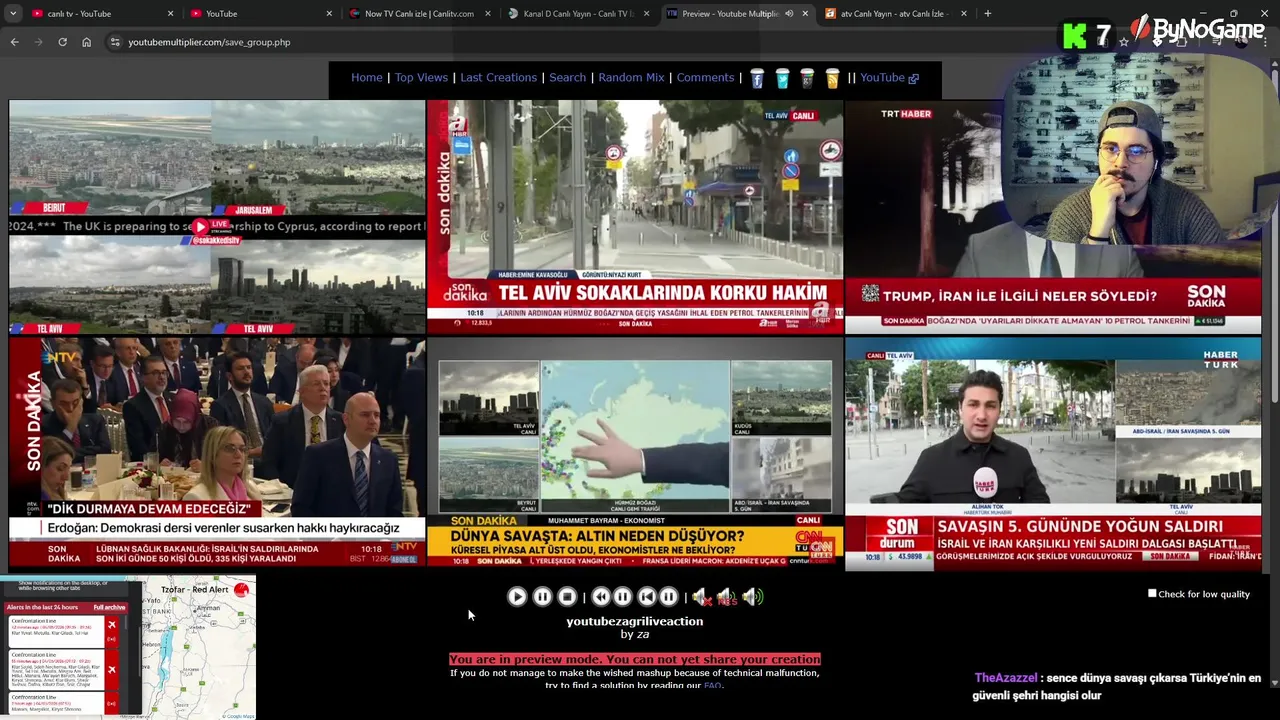This screenshot has height=720, width=1280.
Task: Switch to Kanal D Canlı Yayın tab
Action: 578,14
